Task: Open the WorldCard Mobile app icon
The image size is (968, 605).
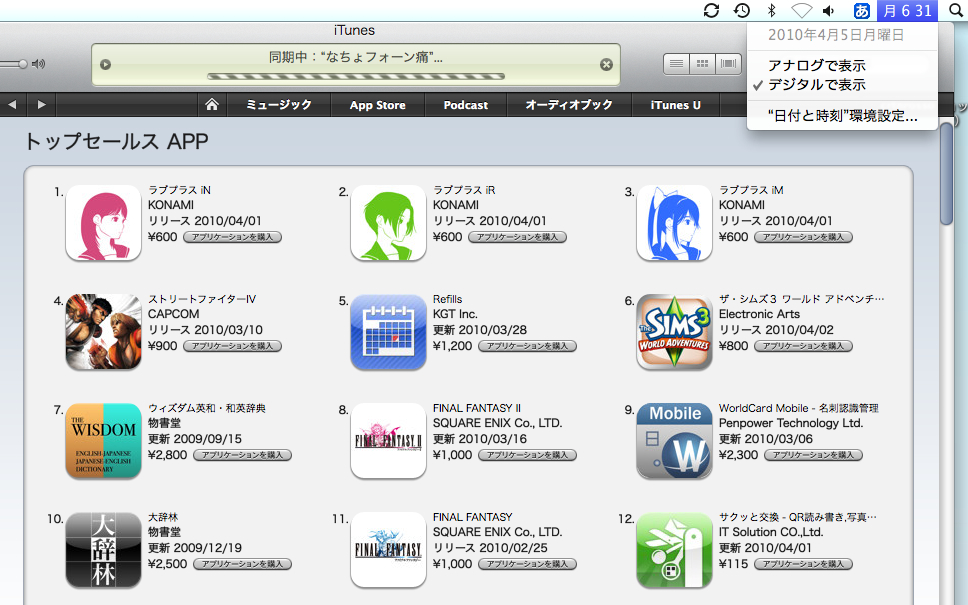Action: 674,441
